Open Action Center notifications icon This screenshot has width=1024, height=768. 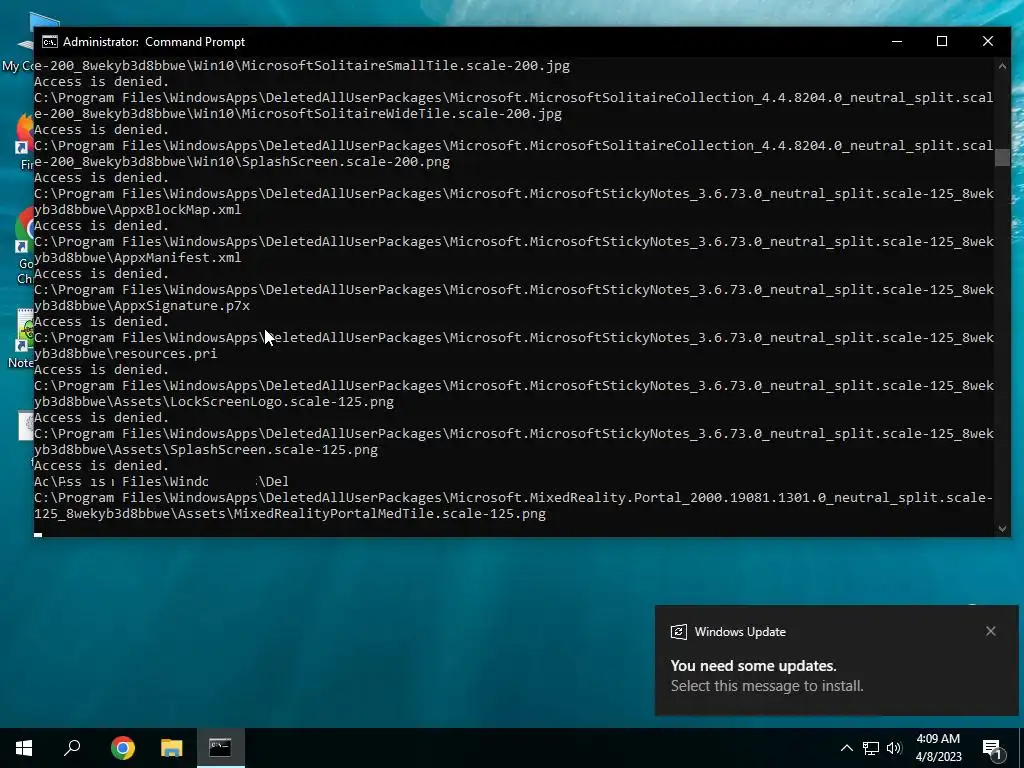click(992, 748)
